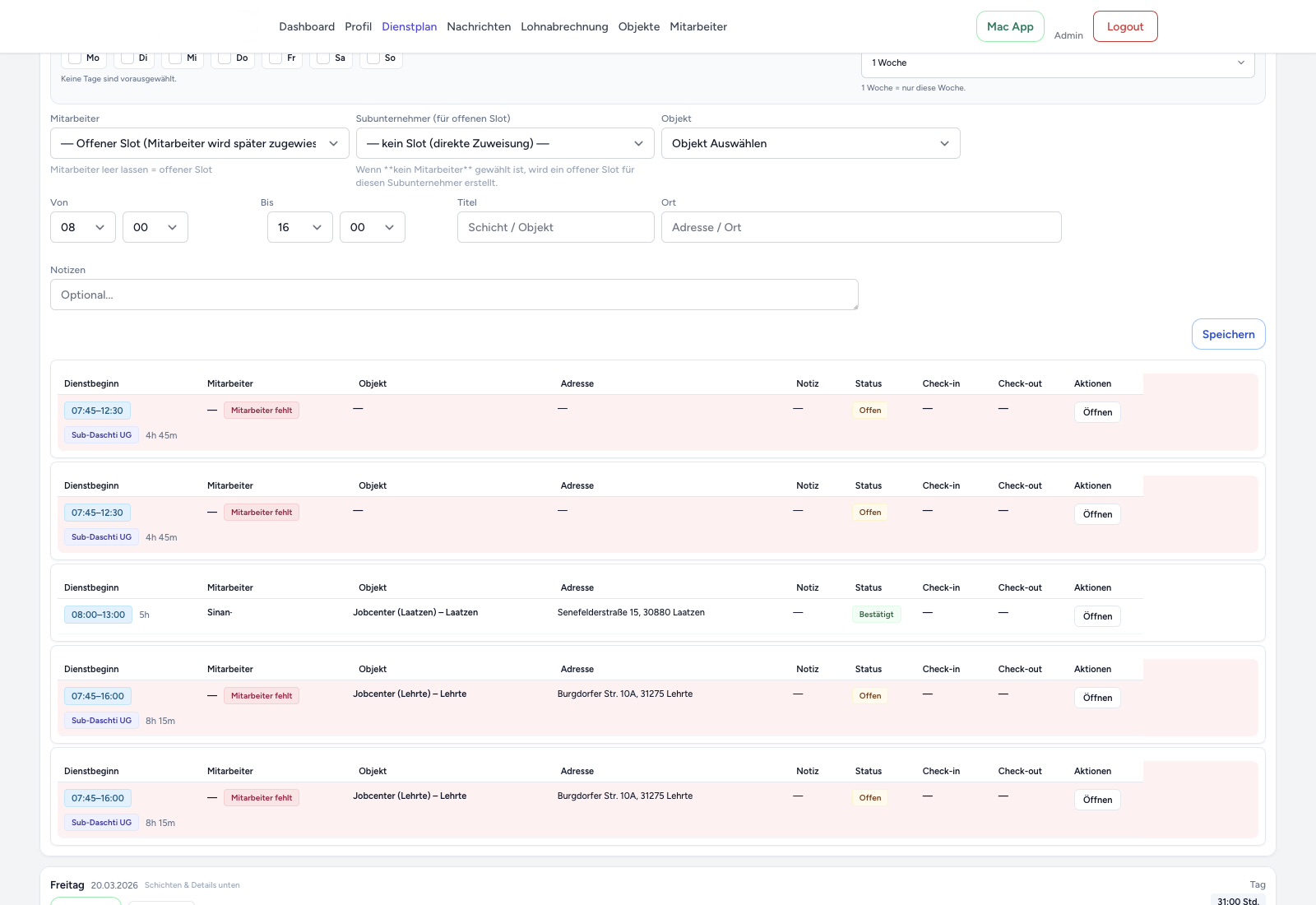Open the end hour "16" dropdown

[299, 227]
